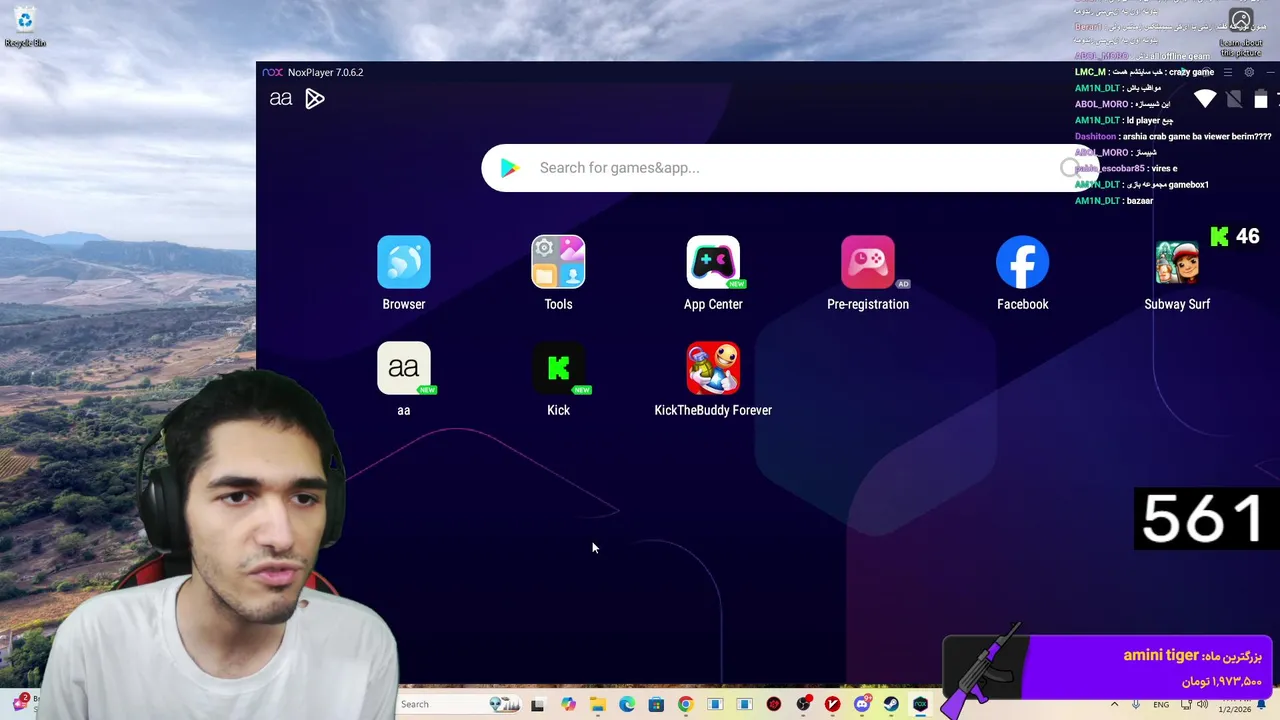Open the Pre-registration app

point(868,262)
